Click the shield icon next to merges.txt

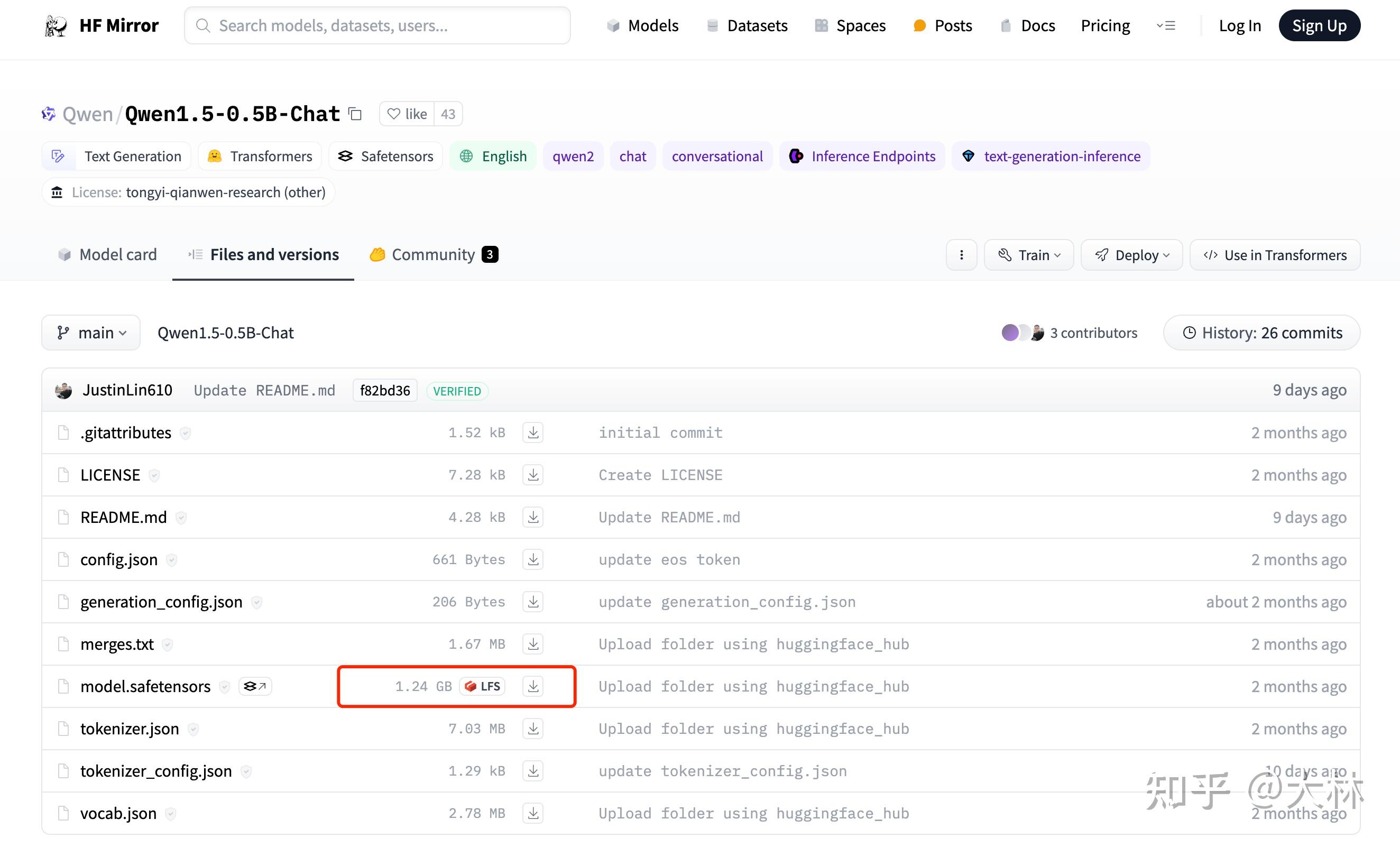coord(167,645)
